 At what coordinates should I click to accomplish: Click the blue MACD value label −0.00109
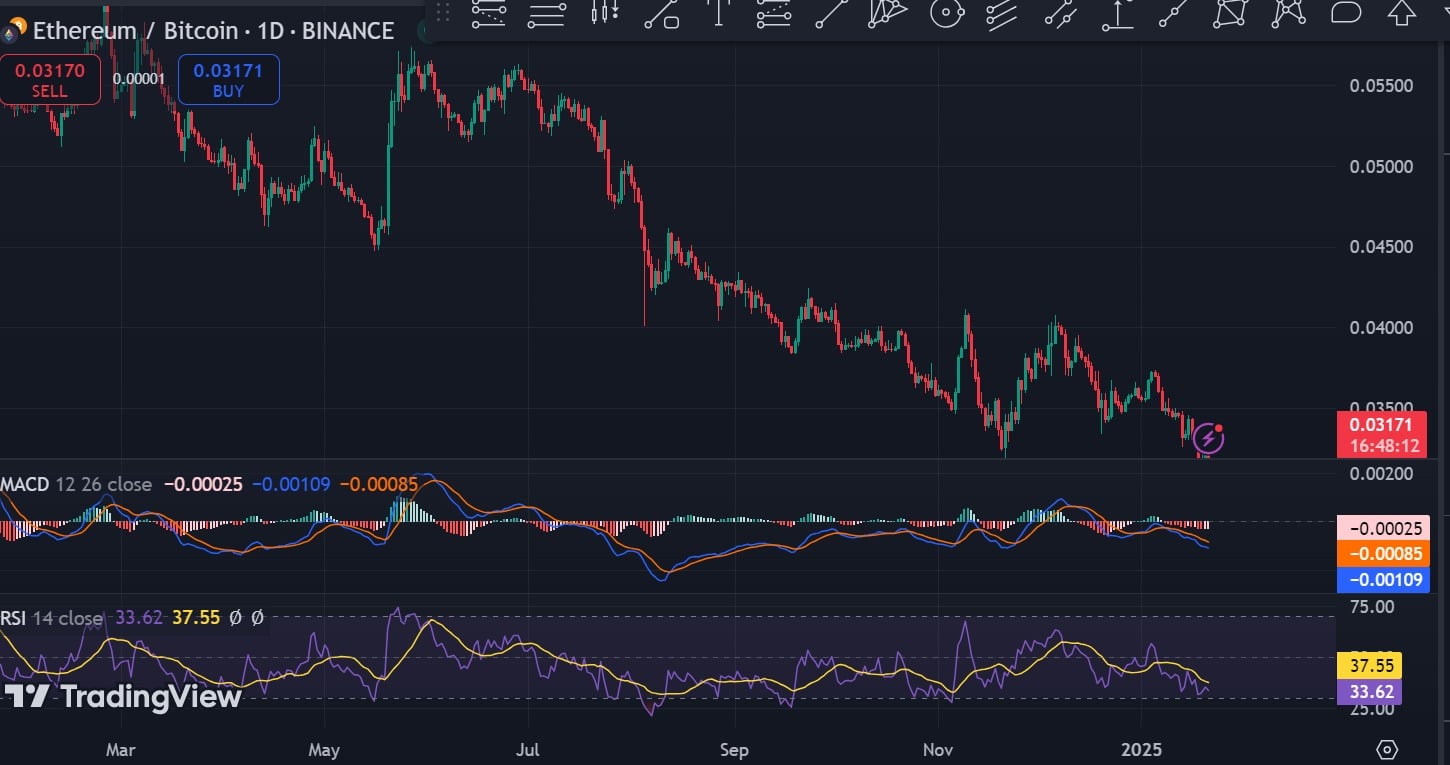[1383, 579]
